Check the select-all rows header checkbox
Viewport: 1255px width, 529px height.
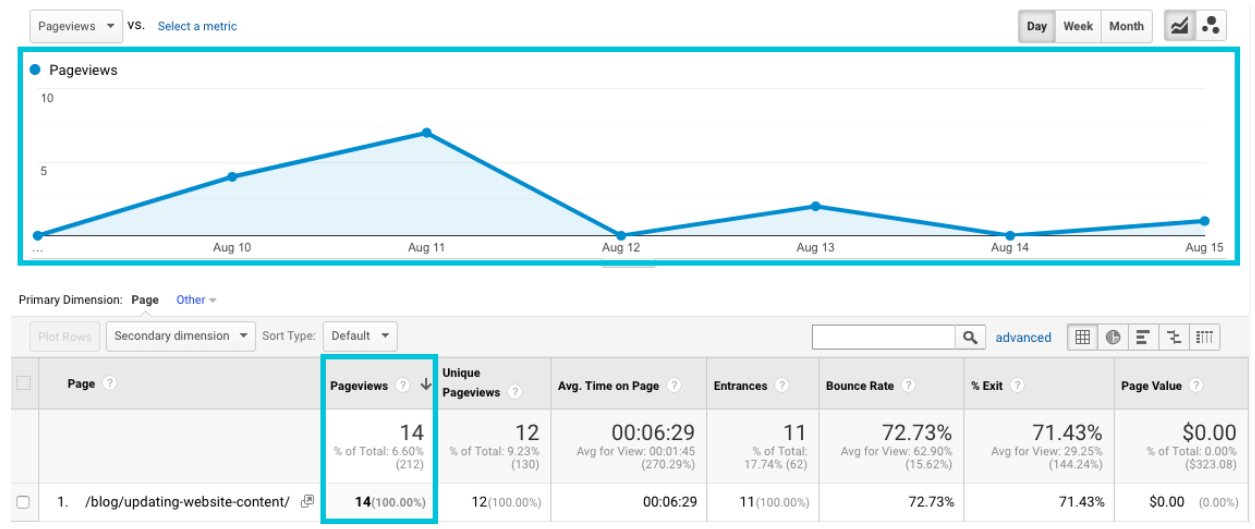point(23,384)
